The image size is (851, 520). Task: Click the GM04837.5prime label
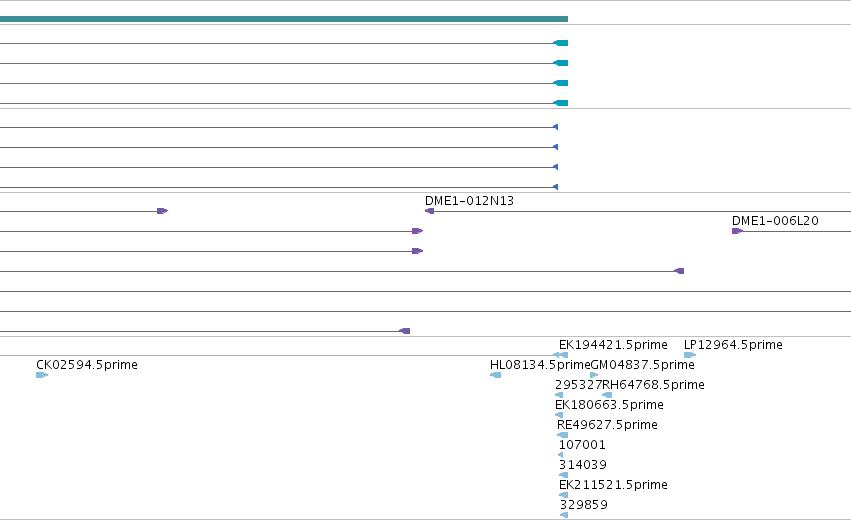tap(643, 365)
